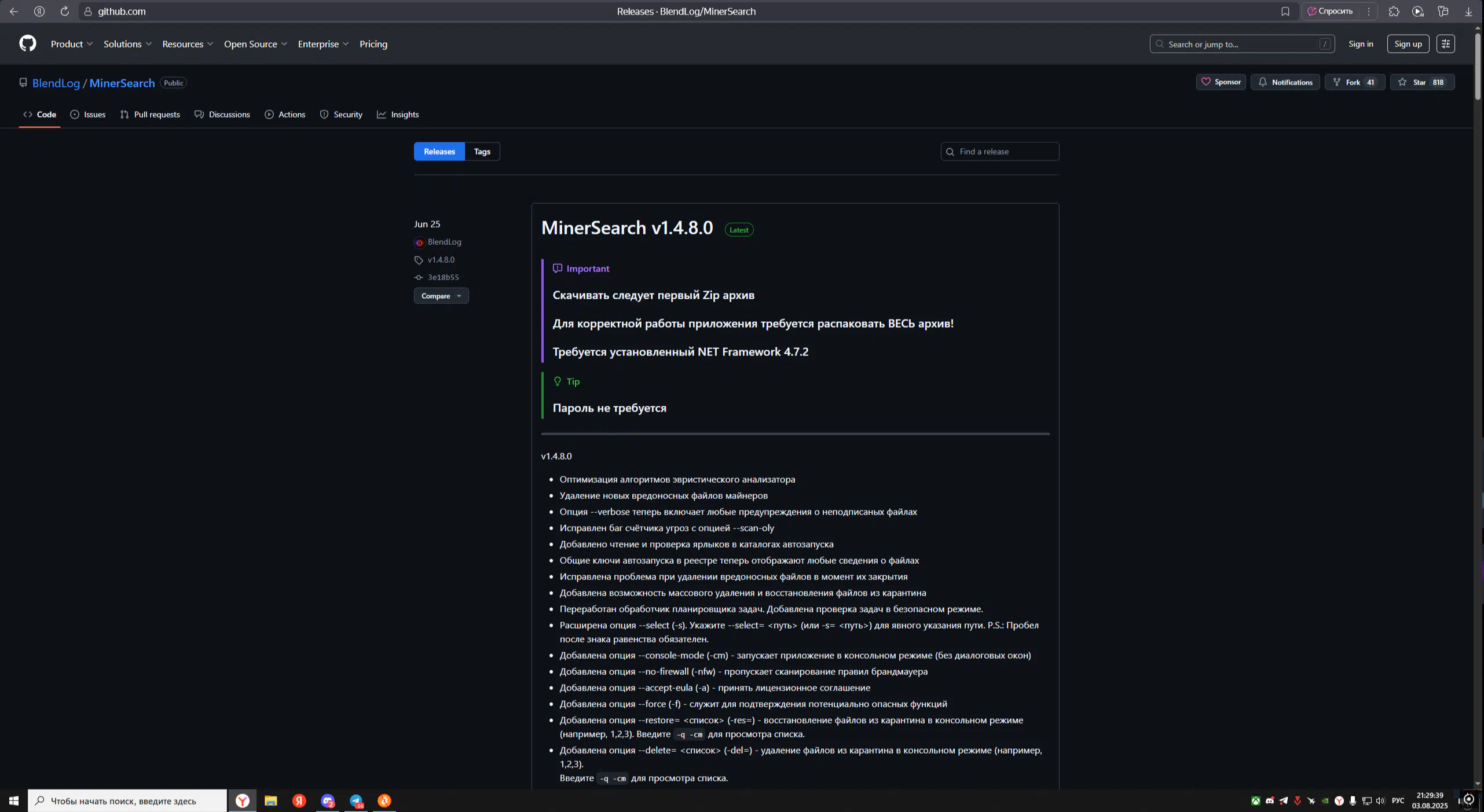
Task: Select the Tags toggle button
Action: tap(482, 152)
